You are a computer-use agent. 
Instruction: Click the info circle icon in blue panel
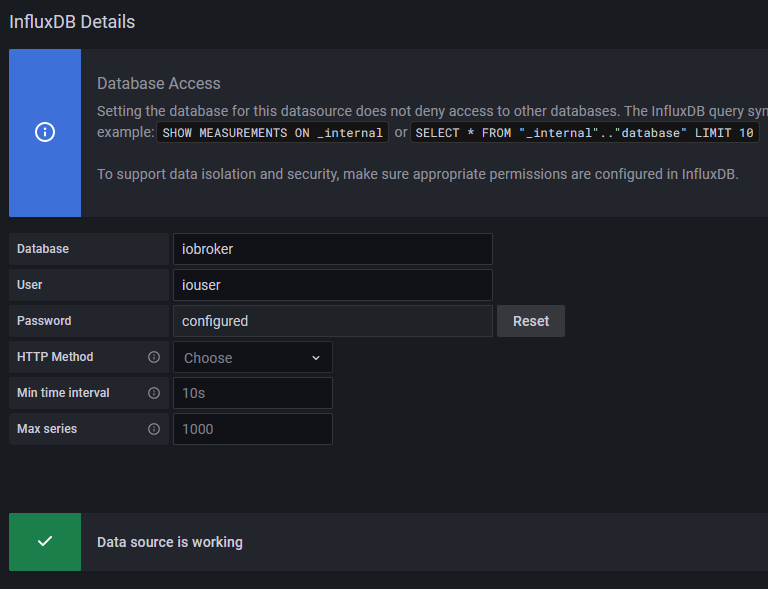click(45, 133)
